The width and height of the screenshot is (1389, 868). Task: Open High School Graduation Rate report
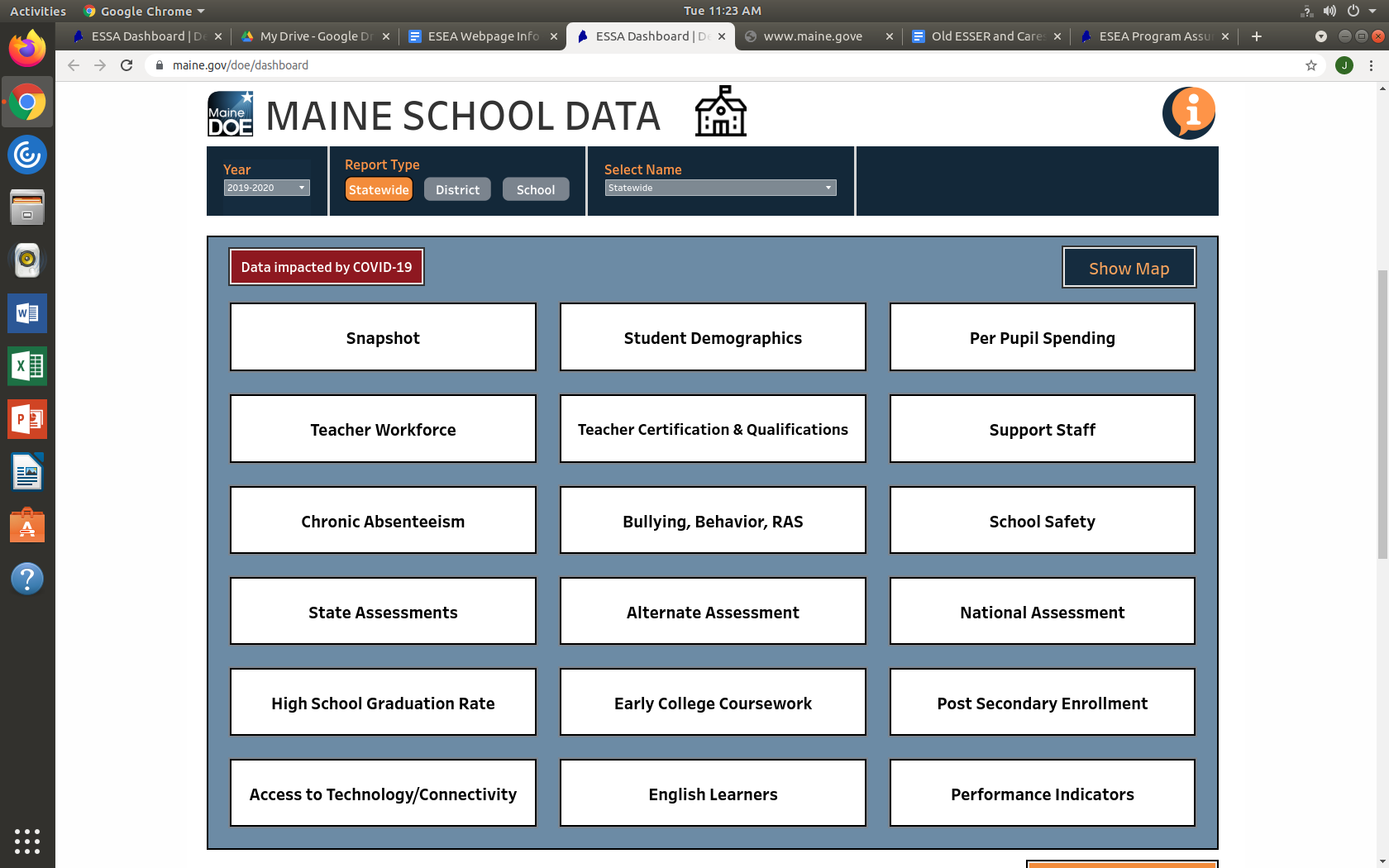click(x=383, y=703)
